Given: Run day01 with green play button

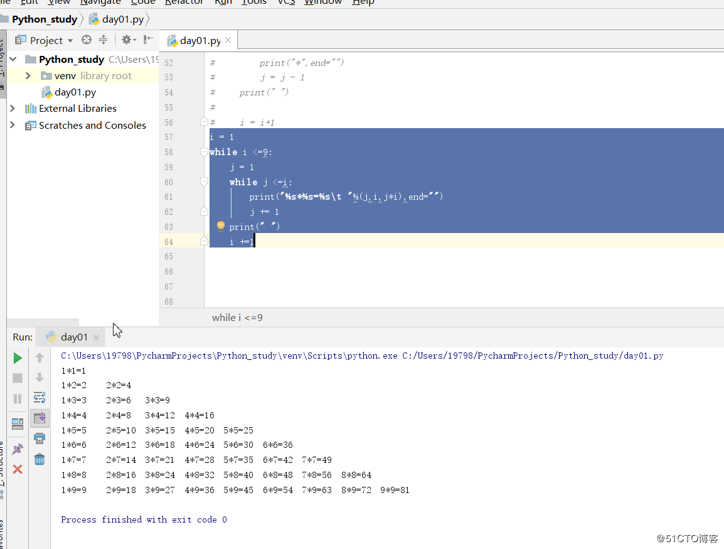Looking at the screenshot, I should (x=18, y=358).
